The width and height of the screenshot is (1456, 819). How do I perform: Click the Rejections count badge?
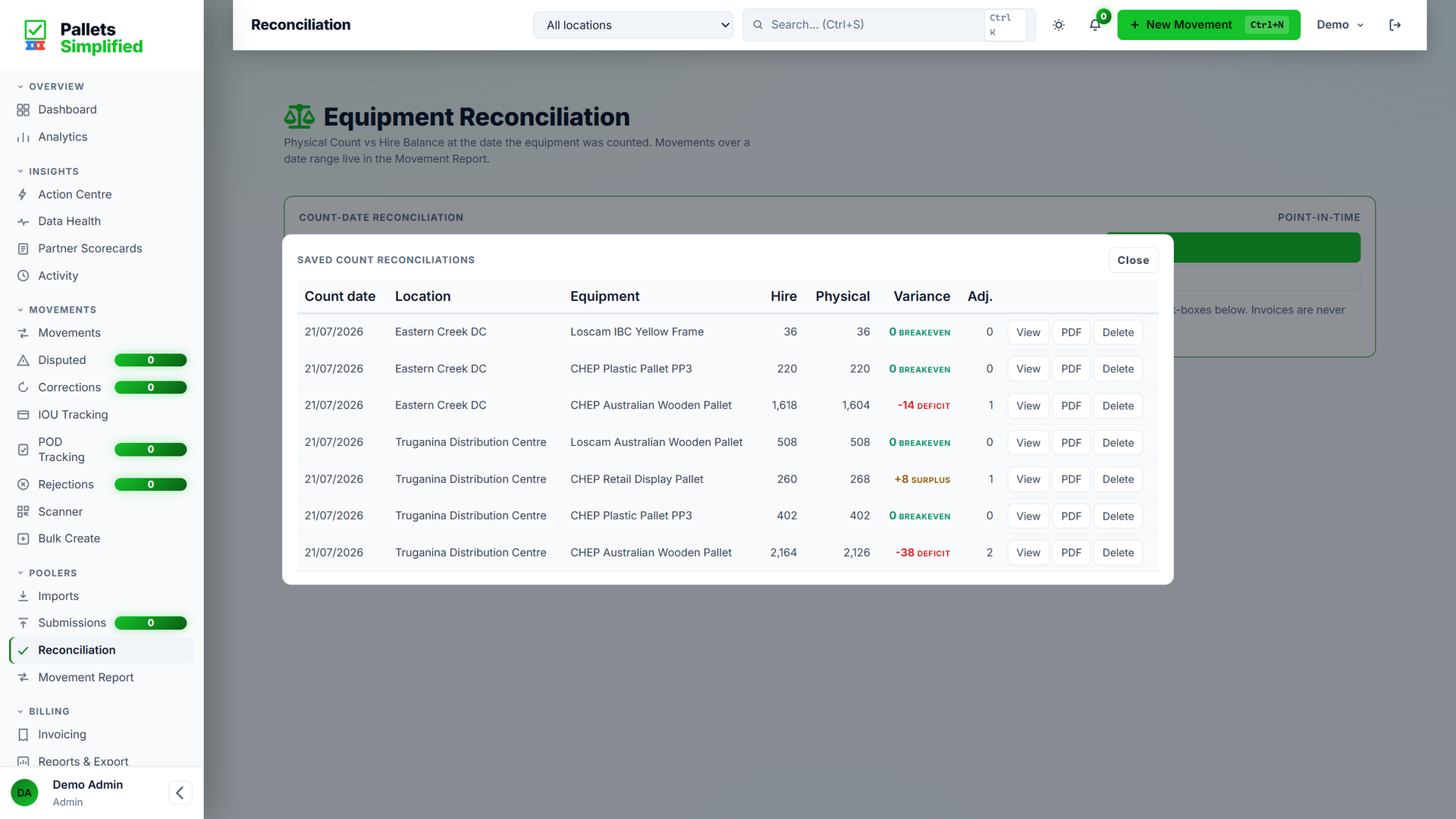click(x=150, y=485)
